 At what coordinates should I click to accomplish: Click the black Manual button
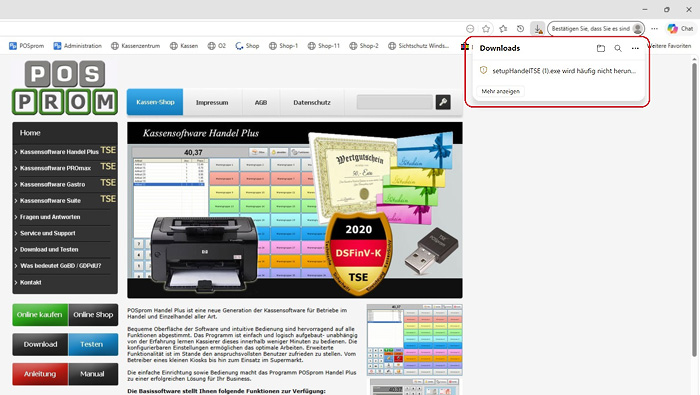[93, 374]
